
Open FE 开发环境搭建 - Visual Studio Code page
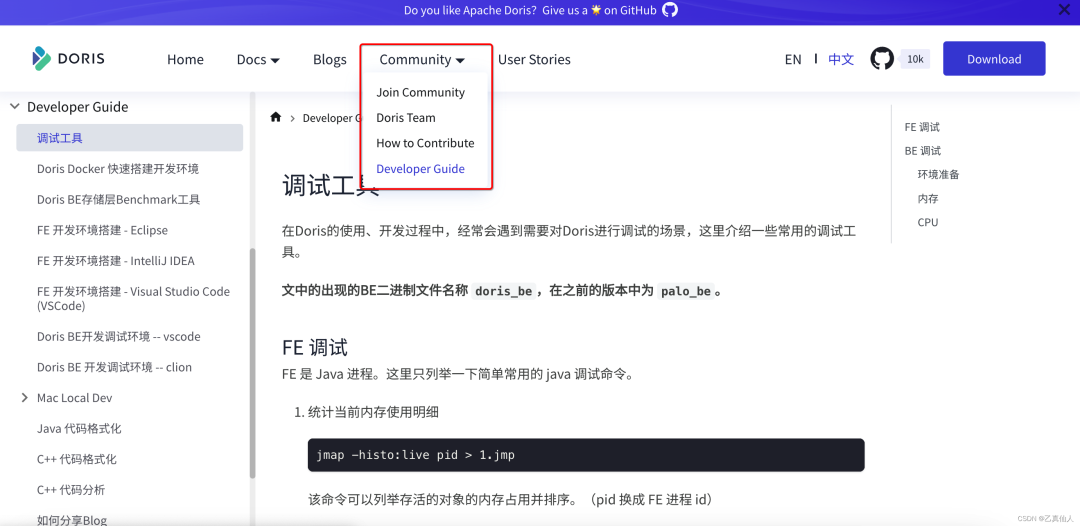[x=134, y=298]
